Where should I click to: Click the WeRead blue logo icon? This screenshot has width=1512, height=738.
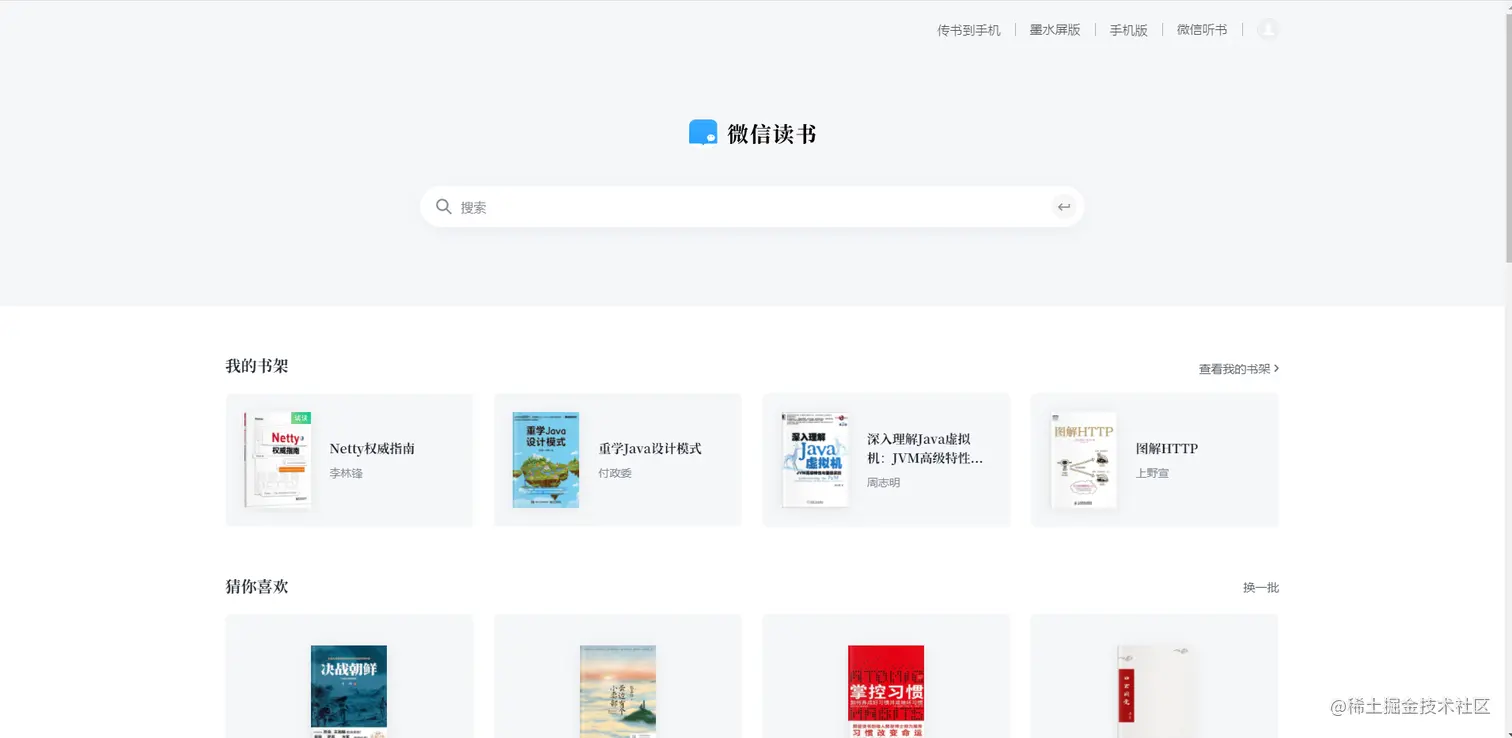pyautogui.click(x=703, y=133)
